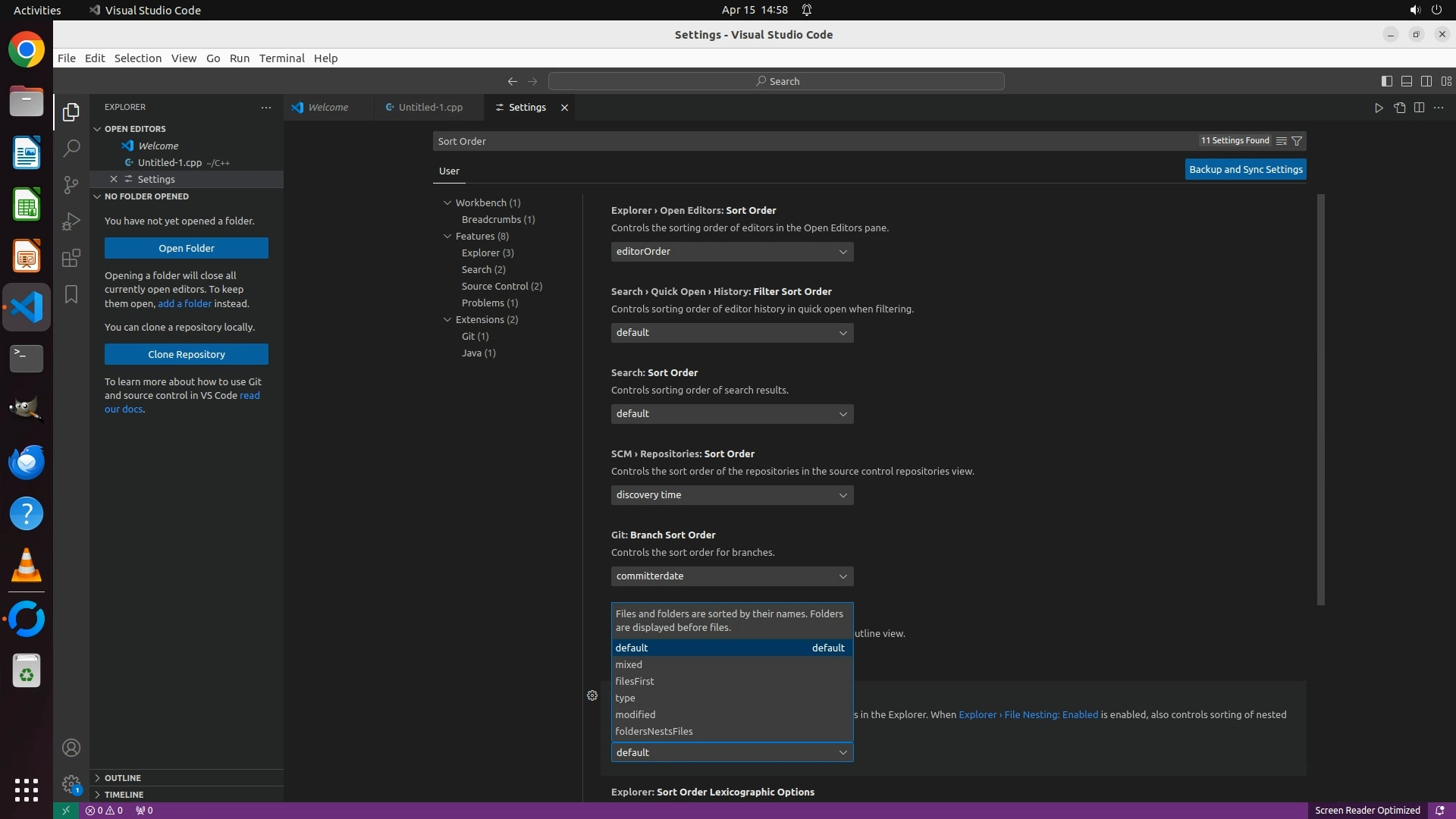The image size is (1456, 819).
Task: Click the Backup and Sync Settings button
Action: click(x=1245, y=170)
